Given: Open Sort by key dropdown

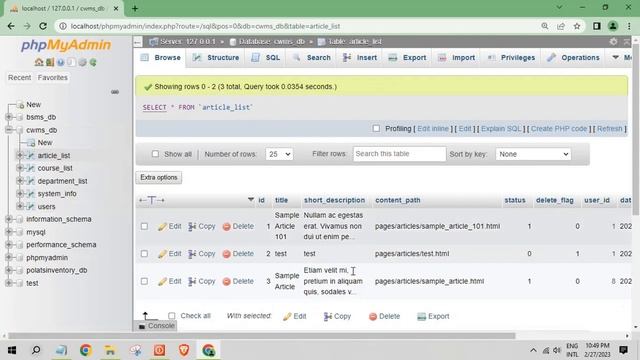Looking at the screenshot, I should coord(533,154).
